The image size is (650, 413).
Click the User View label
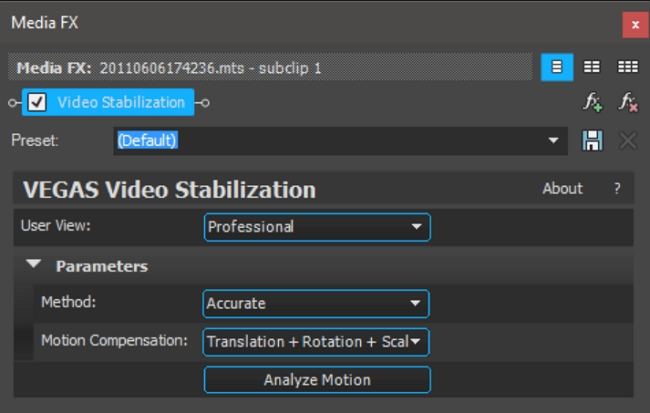[x=56, y=226]
